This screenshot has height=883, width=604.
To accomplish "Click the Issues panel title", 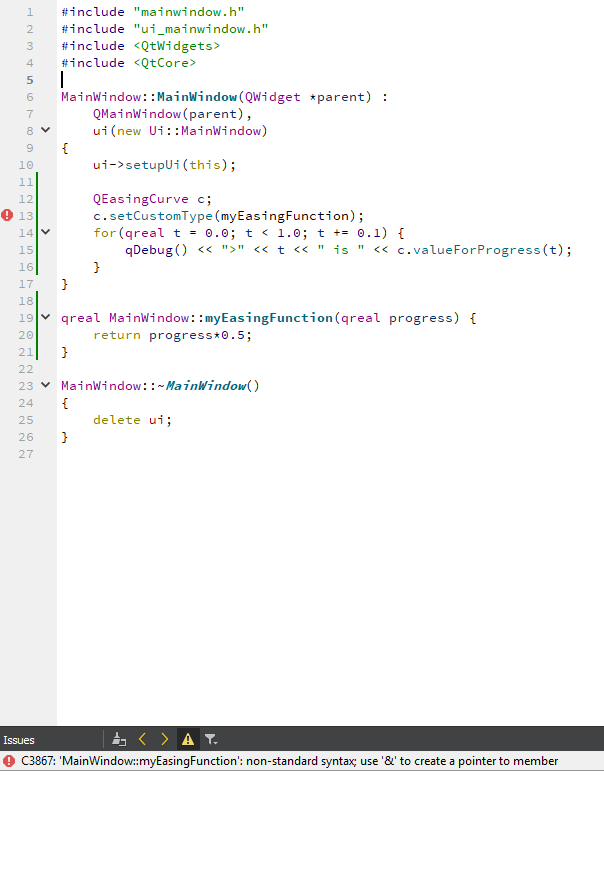I will click(x=19, y=740).
